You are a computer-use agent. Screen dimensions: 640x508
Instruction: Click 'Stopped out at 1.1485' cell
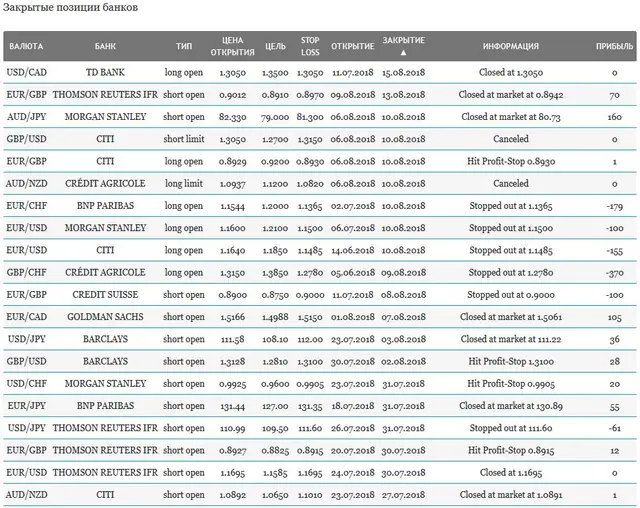coord(511,250)
